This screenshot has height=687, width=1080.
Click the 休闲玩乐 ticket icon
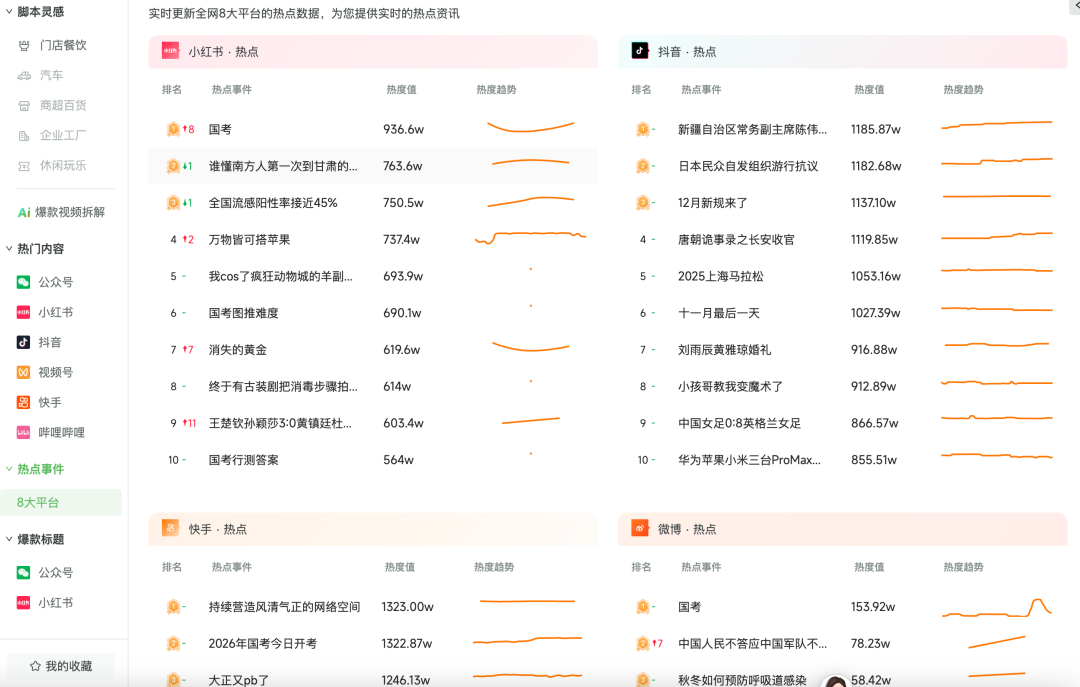pyautogui.click(x=24, y=166)
